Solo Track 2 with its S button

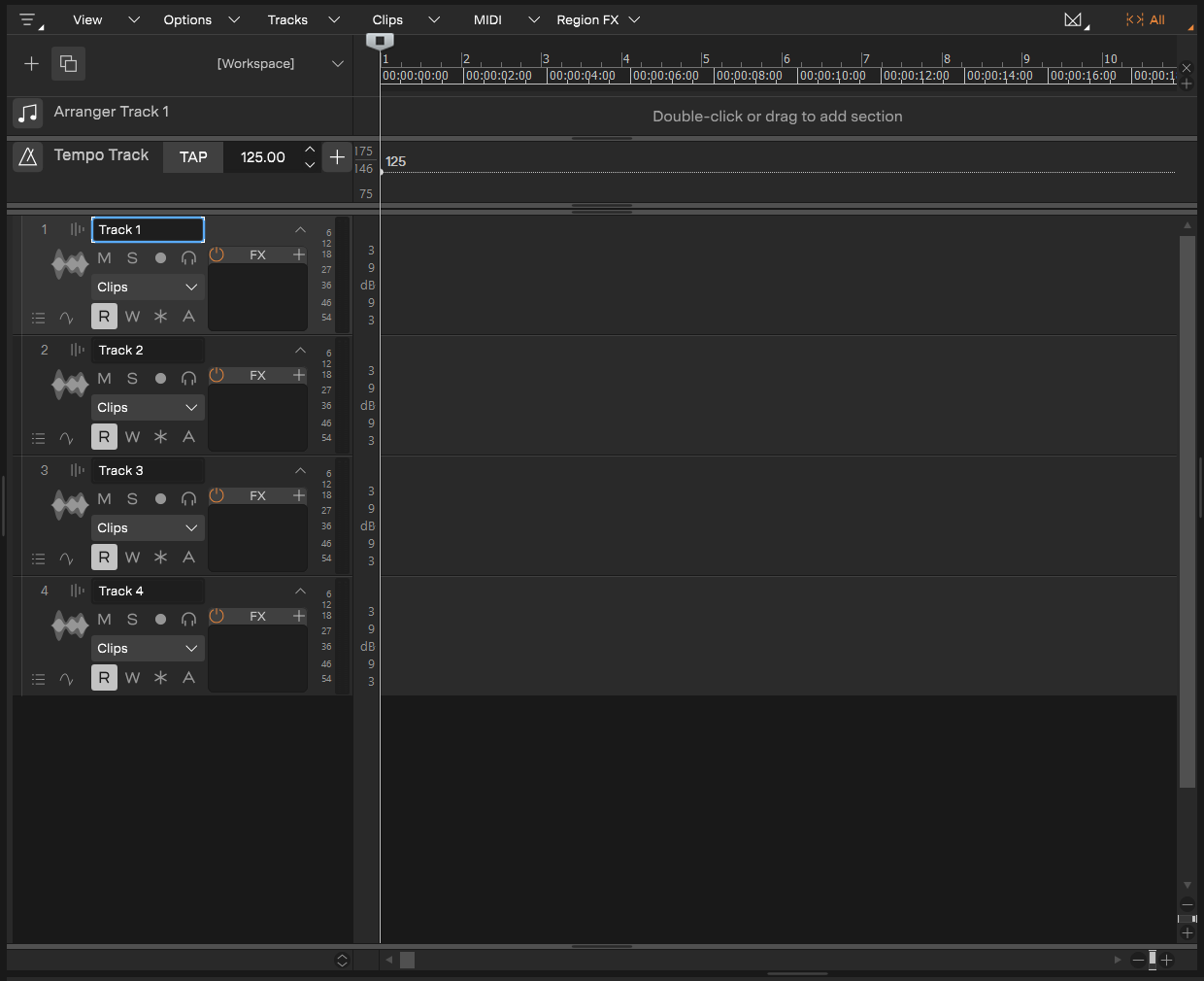coord(132,379)
